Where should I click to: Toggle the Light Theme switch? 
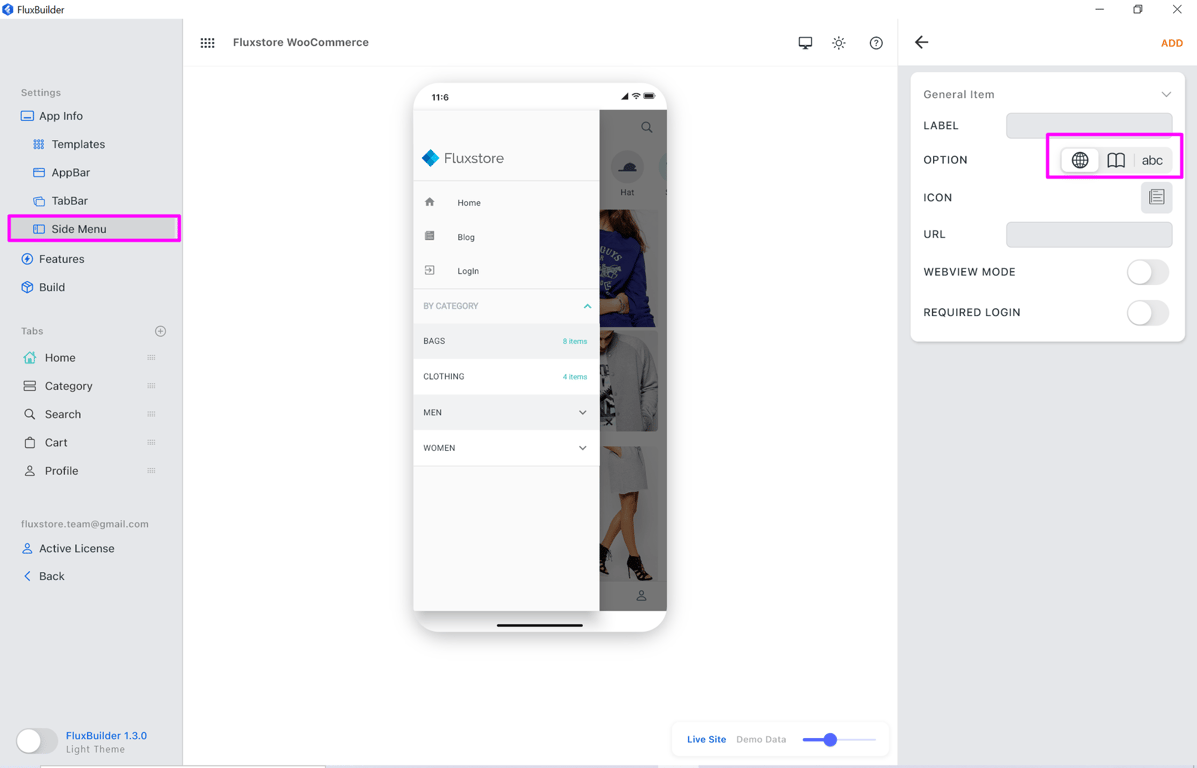pyautogui.click(x=37, y=741)
